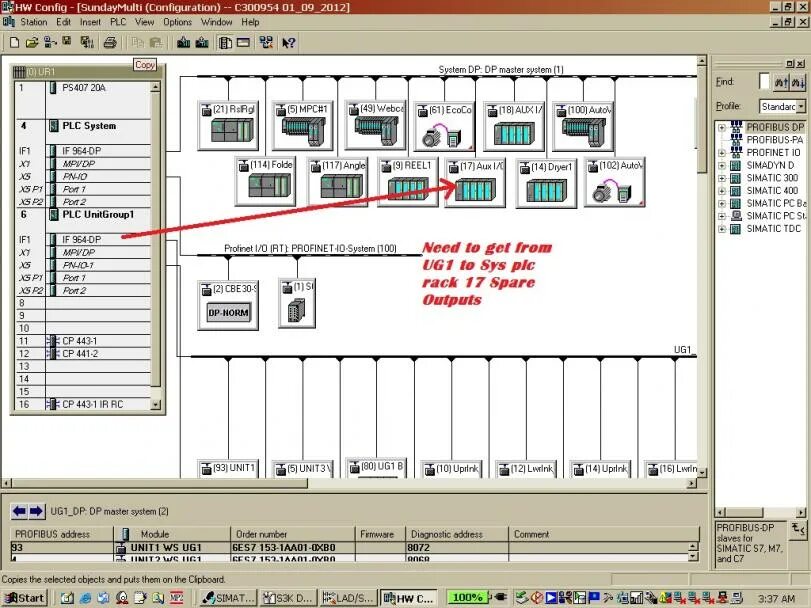Expand the SIMATIC 400 catalog node
The image size is (811, 608).
(722, 191)
